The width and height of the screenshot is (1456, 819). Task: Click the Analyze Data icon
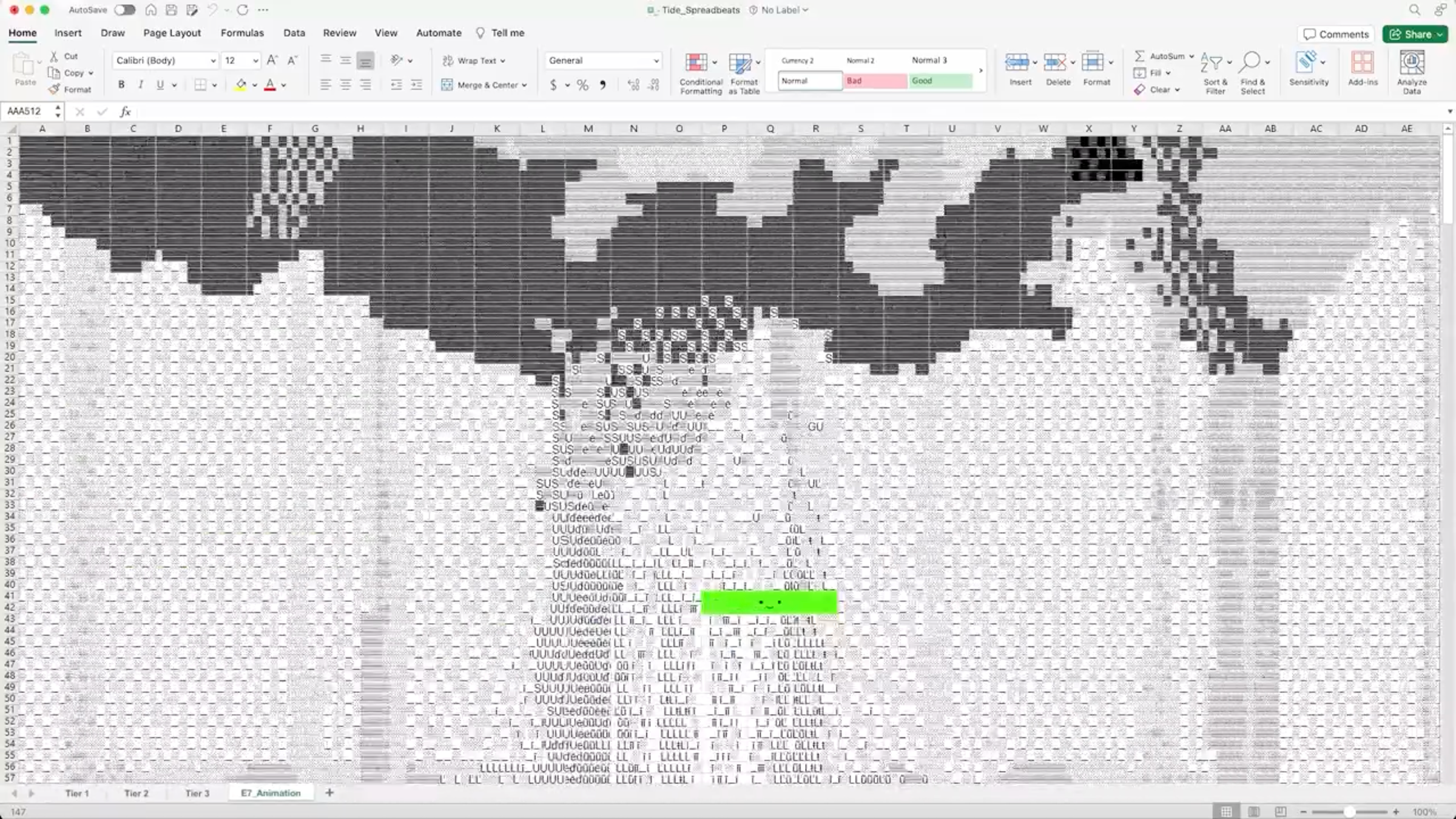(1411, 62)
